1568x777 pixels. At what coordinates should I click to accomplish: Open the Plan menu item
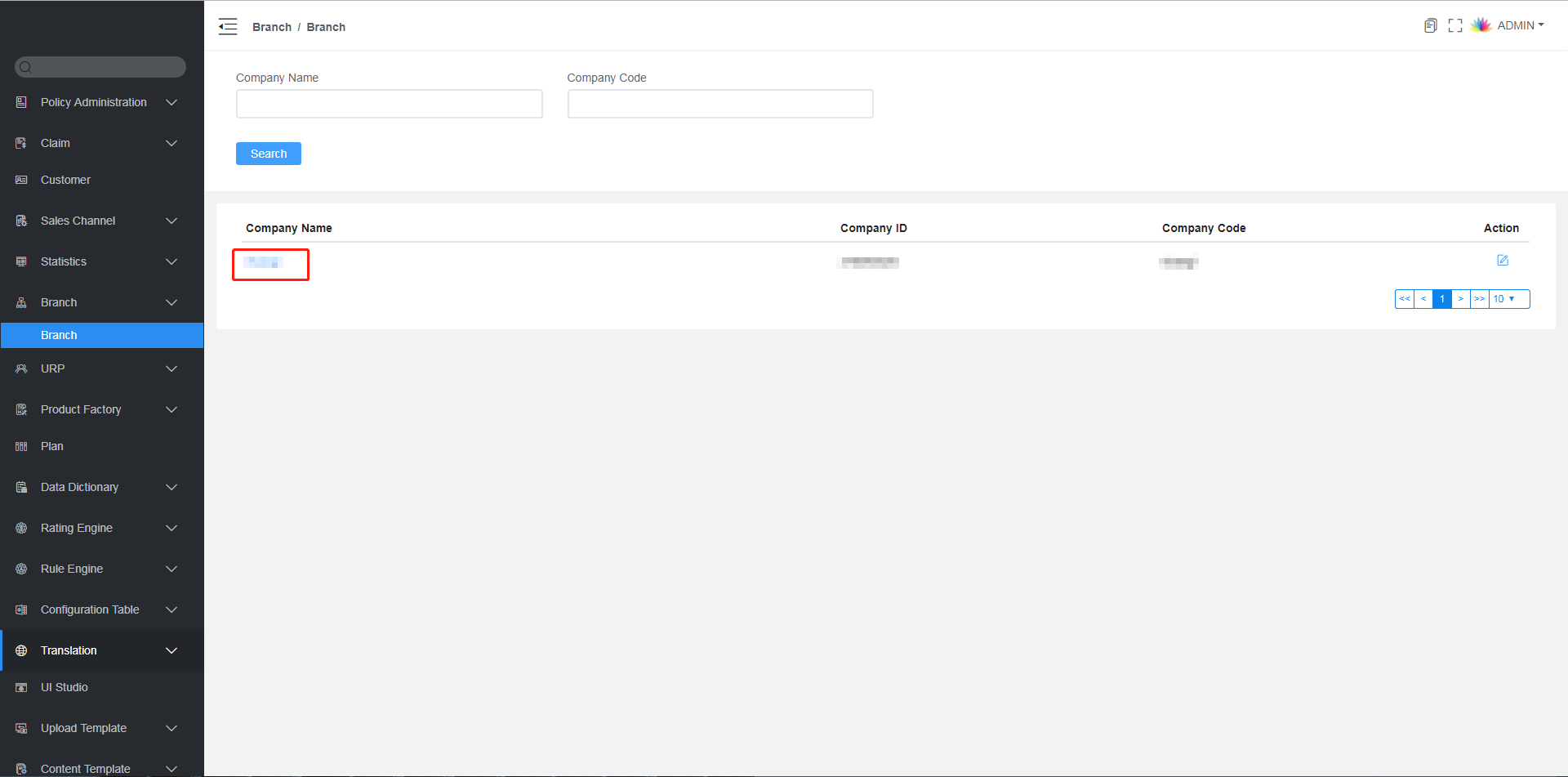(x=52, y=446)
